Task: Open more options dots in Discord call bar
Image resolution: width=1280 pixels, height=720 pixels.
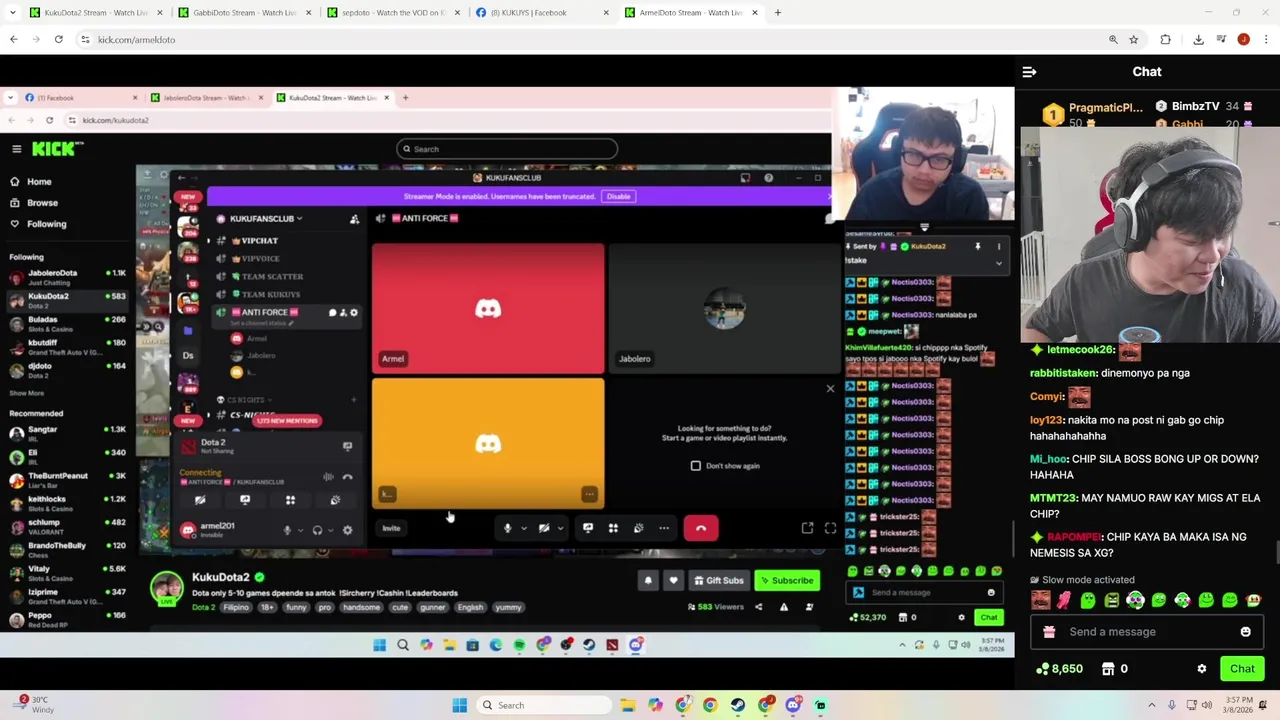Action: tap(664, 528)
